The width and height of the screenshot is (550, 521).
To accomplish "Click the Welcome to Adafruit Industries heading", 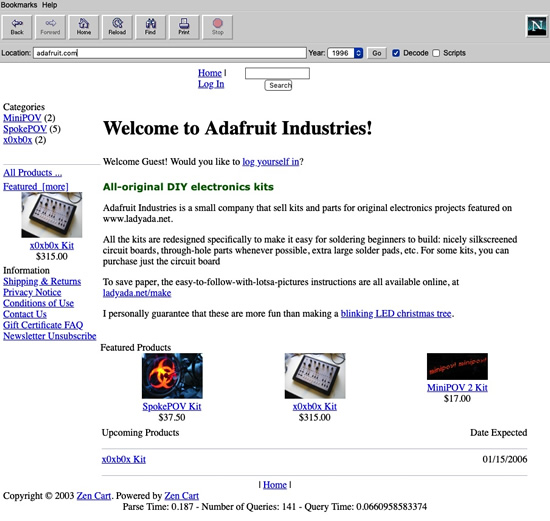I will coord(237,128).
